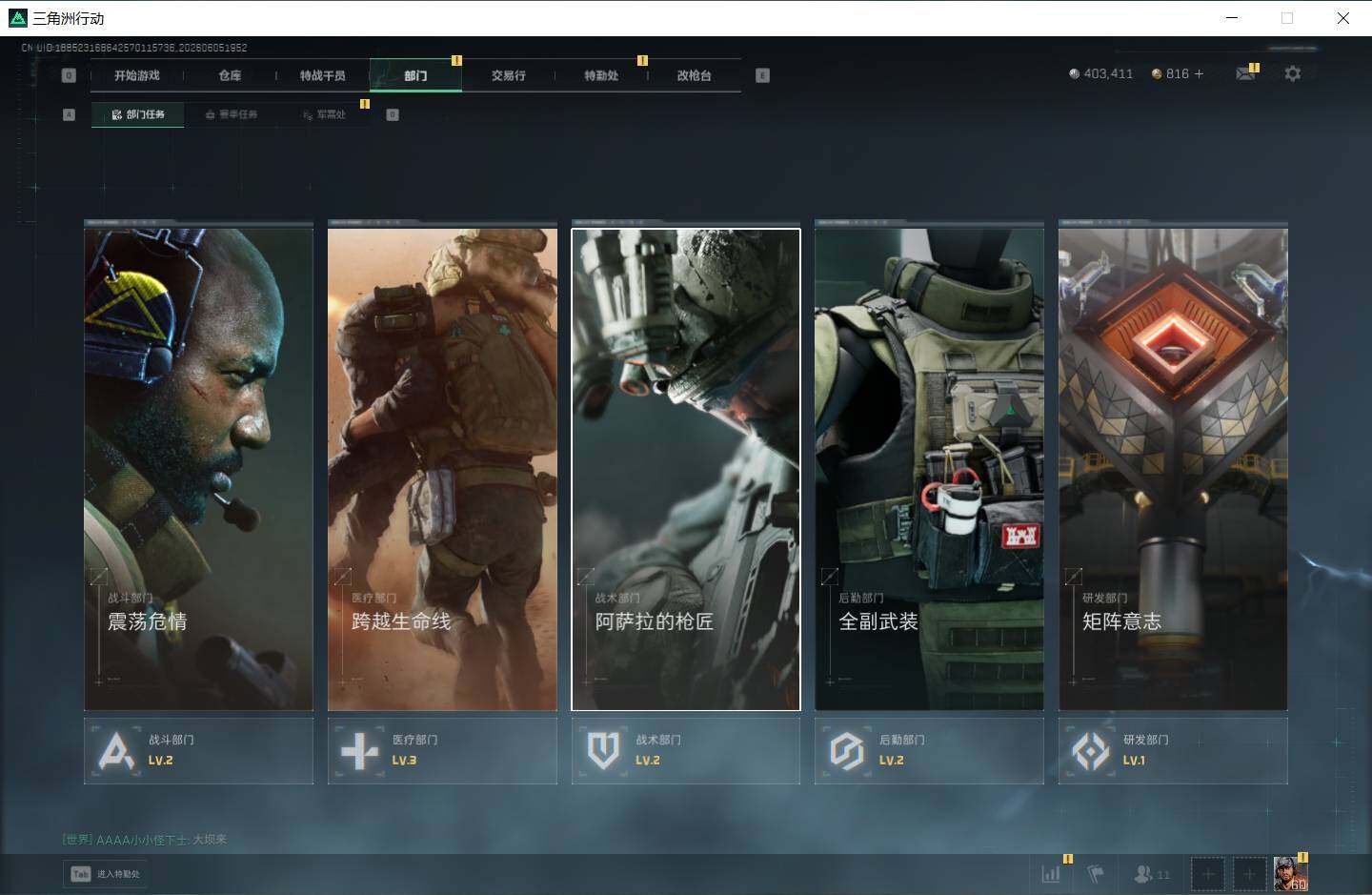1372x895 pixels.
Task: Open the mail inbox icon
Action: tap(1245, 73)
